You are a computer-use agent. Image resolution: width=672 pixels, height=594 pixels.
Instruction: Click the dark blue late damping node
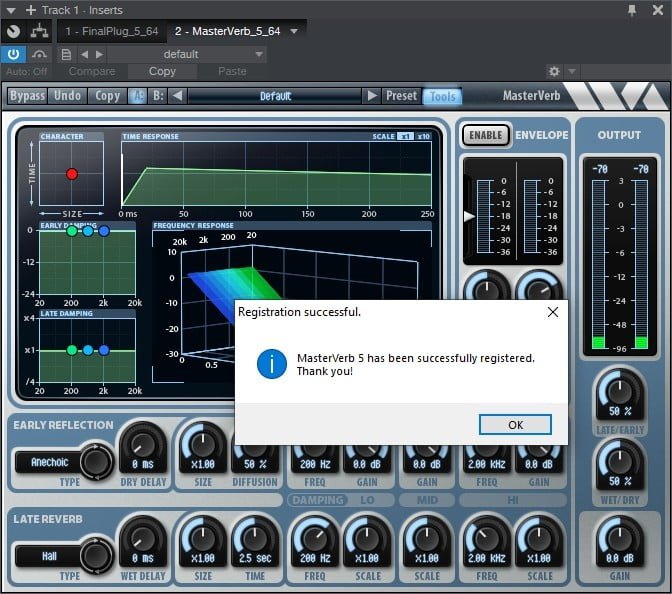(104, 350)
